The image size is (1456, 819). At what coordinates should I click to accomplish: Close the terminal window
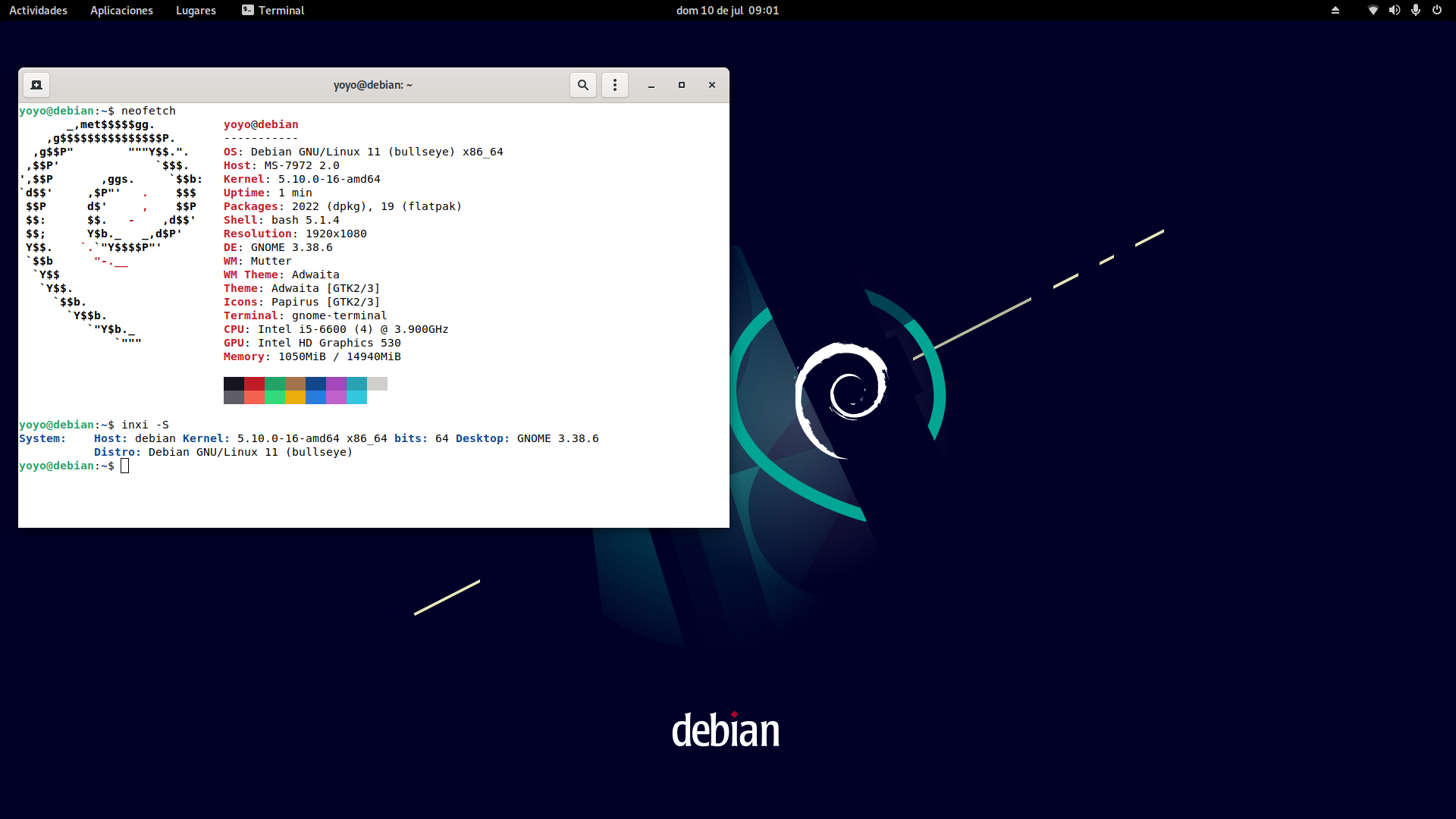click(712, 85)
